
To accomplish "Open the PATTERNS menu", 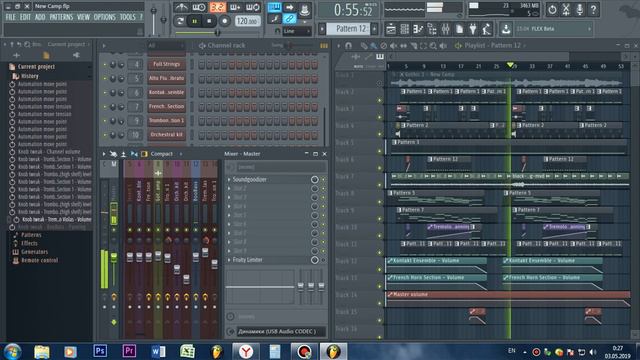I will [x=61, y=17].
